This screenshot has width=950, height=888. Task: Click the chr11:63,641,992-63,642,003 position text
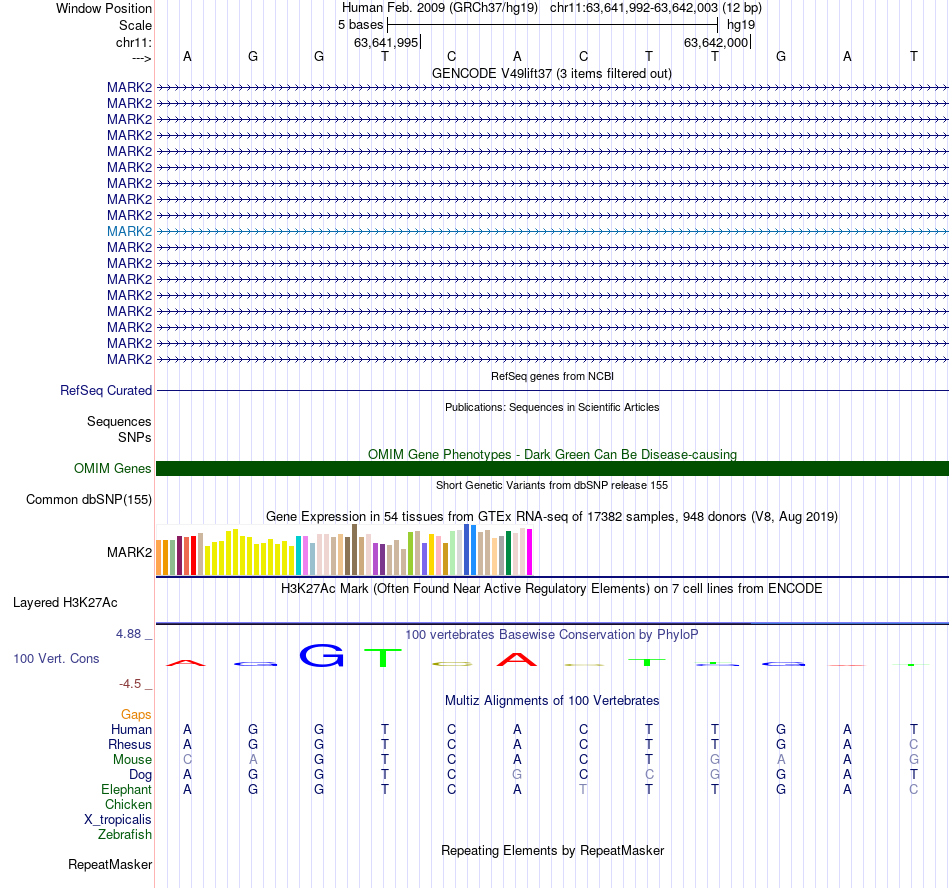[x=634, y=8]
